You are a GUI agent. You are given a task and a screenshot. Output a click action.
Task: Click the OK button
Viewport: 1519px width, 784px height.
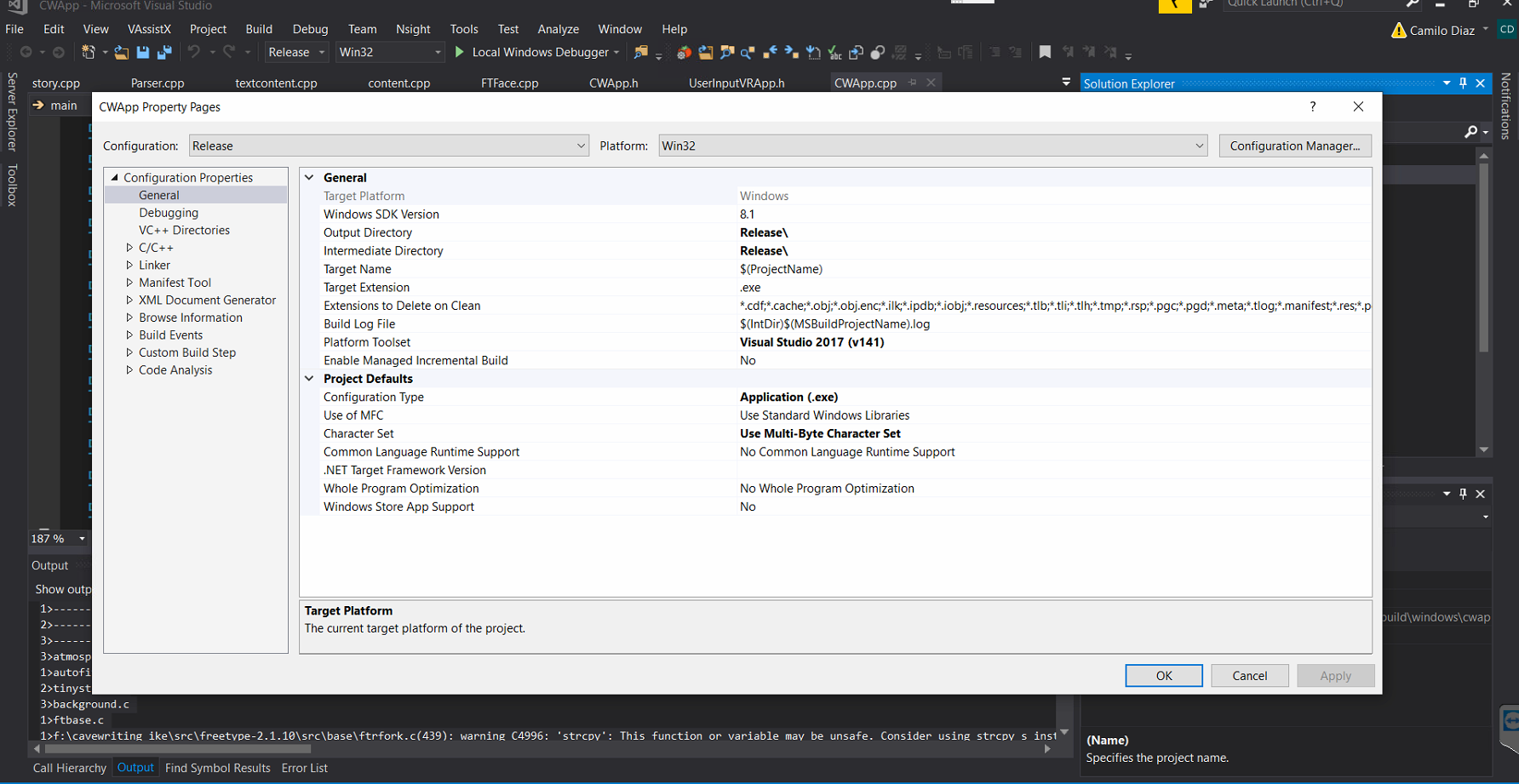tap(1164, 675)
